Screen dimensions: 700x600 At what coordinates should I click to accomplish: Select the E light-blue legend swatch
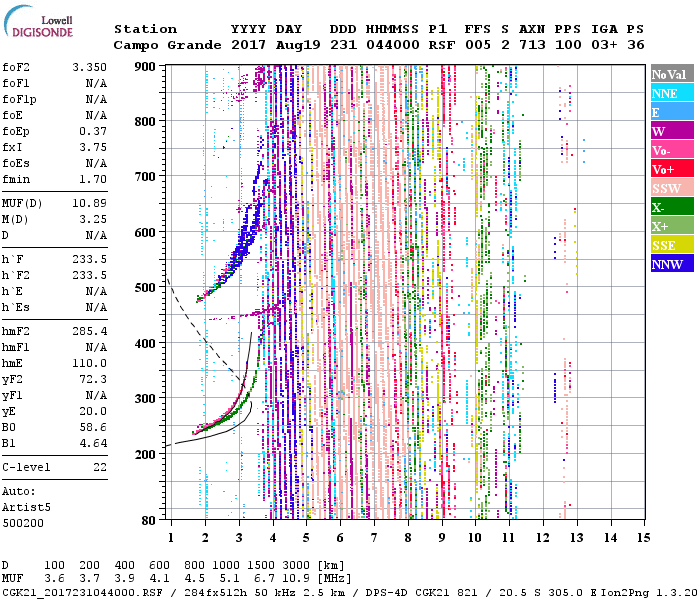[x=672, y=112]
